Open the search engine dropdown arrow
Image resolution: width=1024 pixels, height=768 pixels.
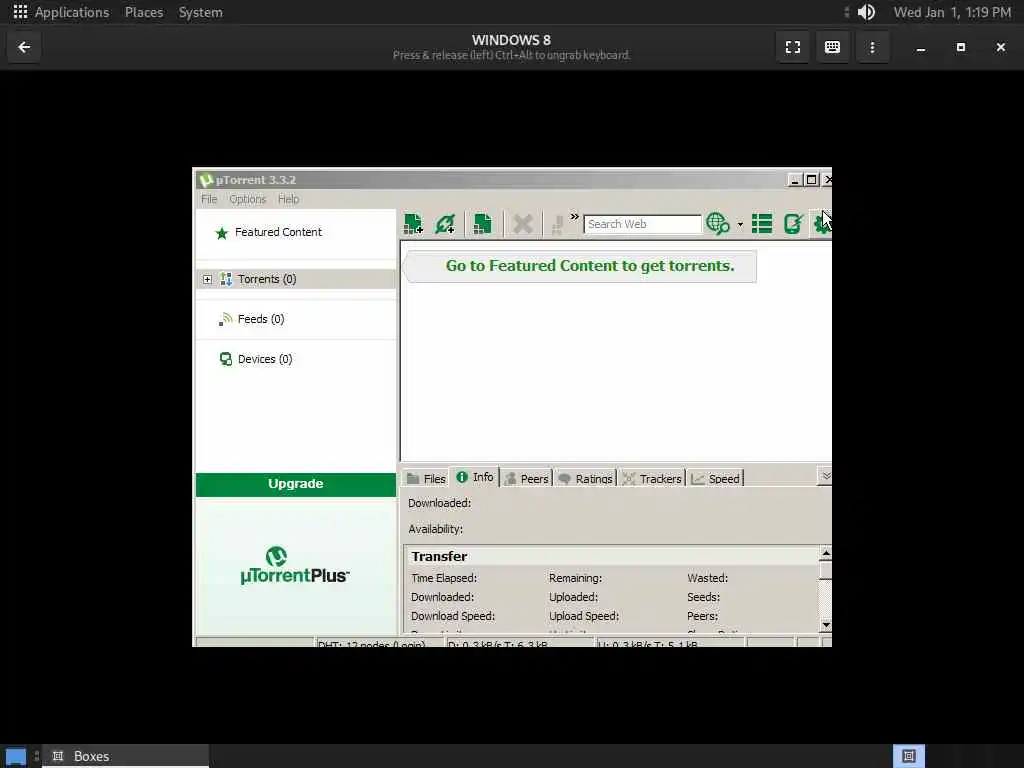click(x=740, y=225)
